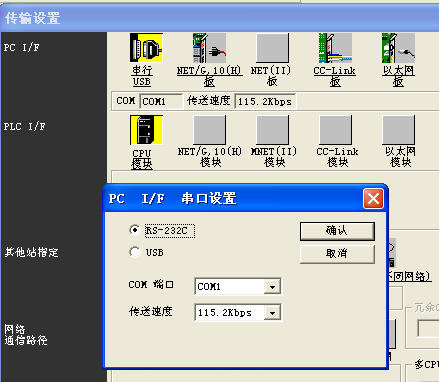Select the CPU 模块 PLC interface icon

(x=146, y=130)
